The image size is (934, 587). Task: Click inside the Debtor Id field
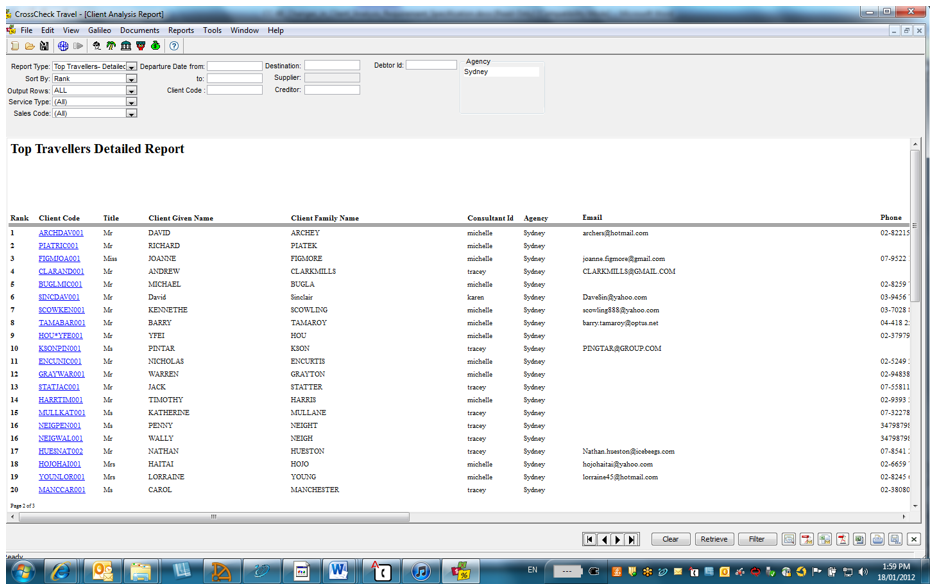pyautogui.click(x=430, y=64)
